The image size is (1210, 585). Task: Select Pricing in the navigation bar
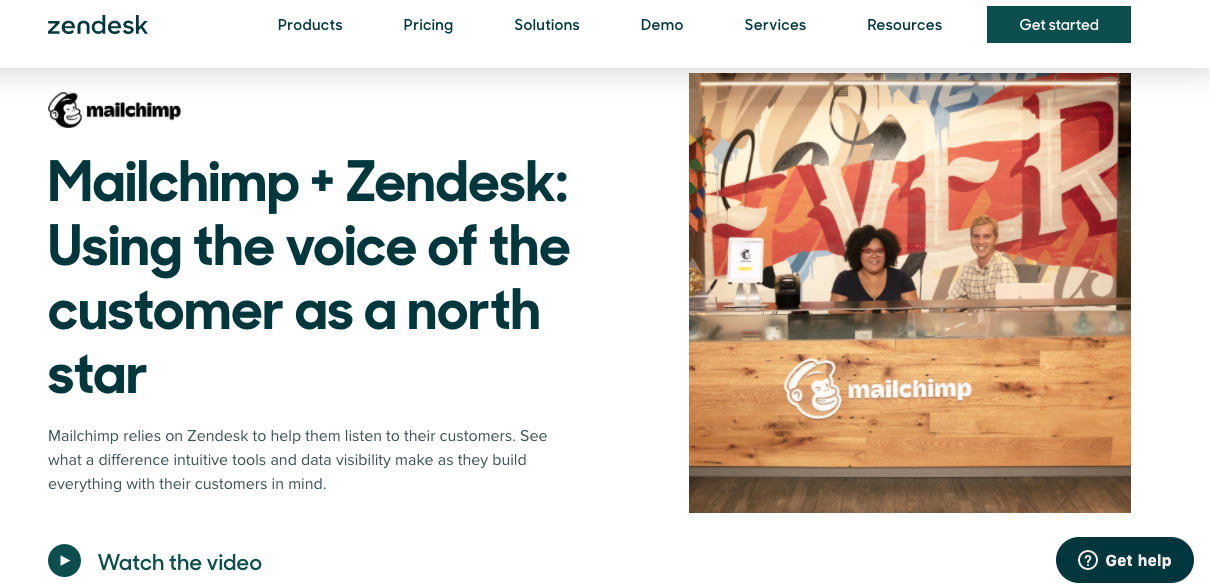pos(428,25)
